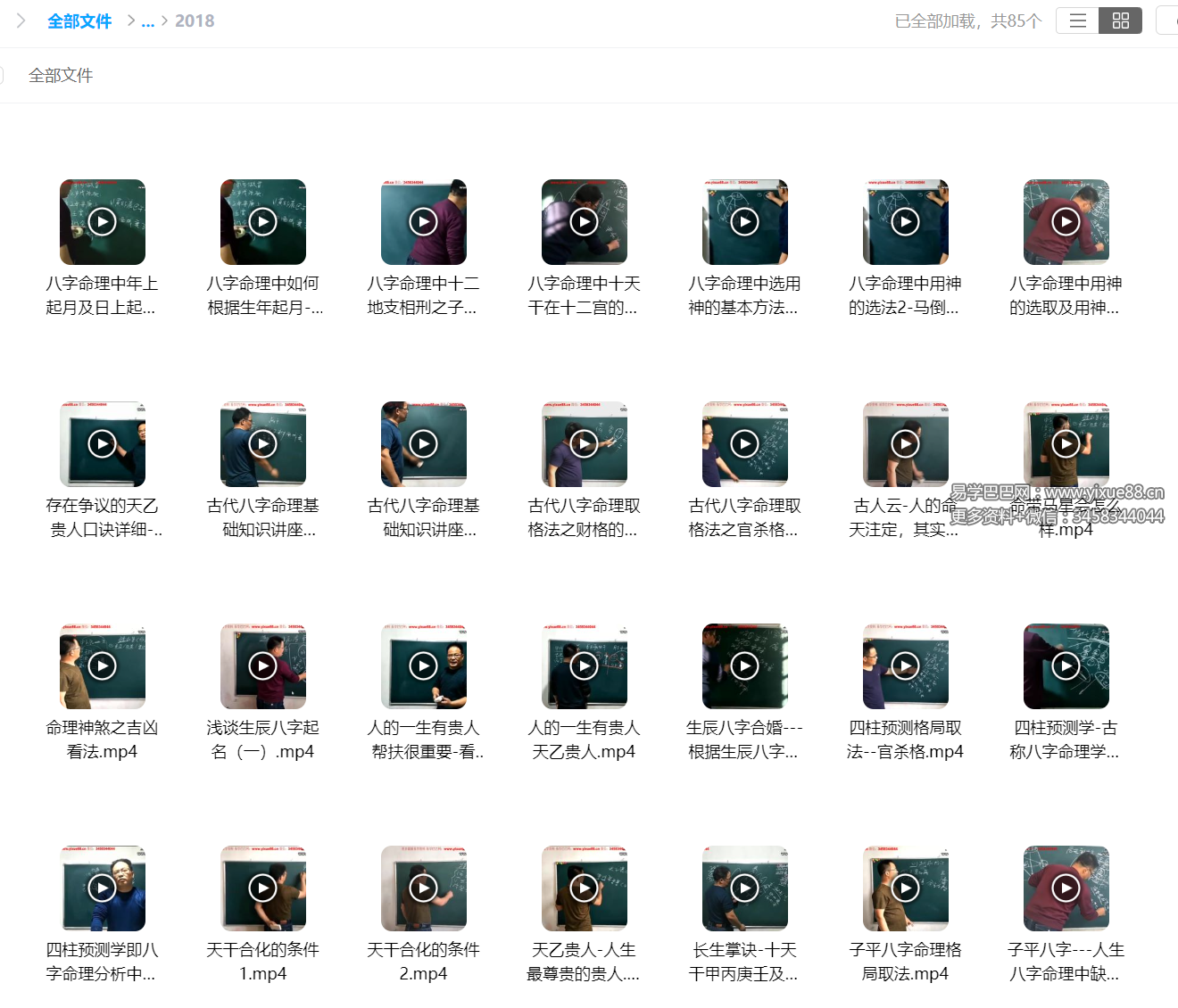Click the forward navigation chevron arrow

click(21, 21)
